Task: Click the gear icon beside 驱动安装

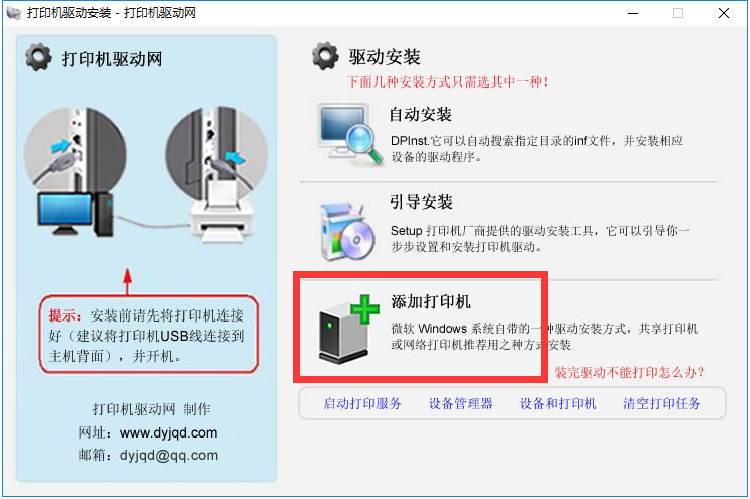Action: tap(325, 56)
